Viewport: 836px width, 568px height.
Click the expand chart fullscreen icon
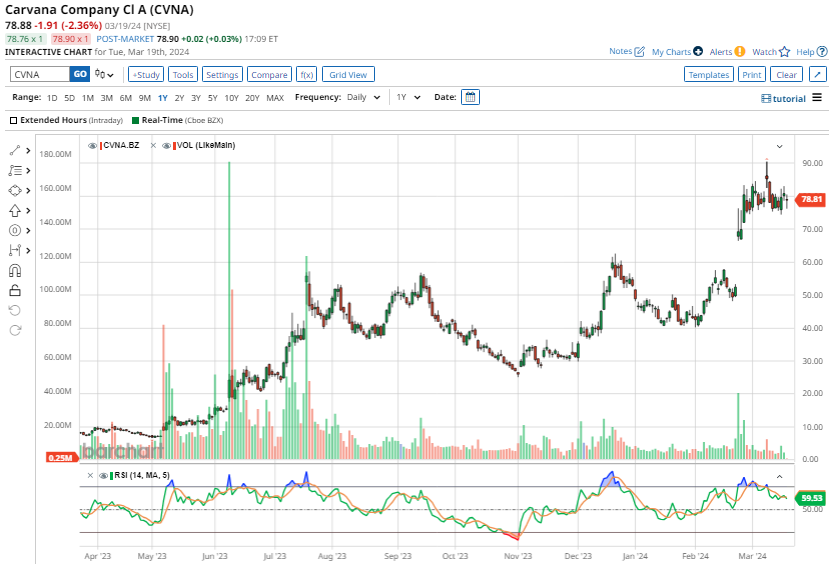click(x=817, y=74)
